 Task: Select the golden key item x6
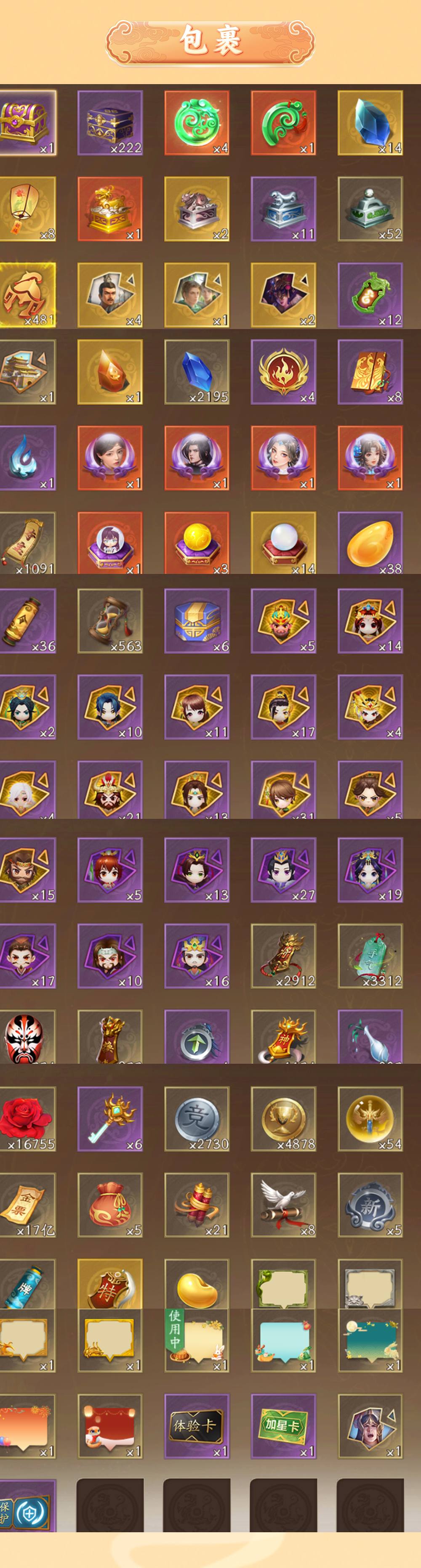click(109, 1119)
